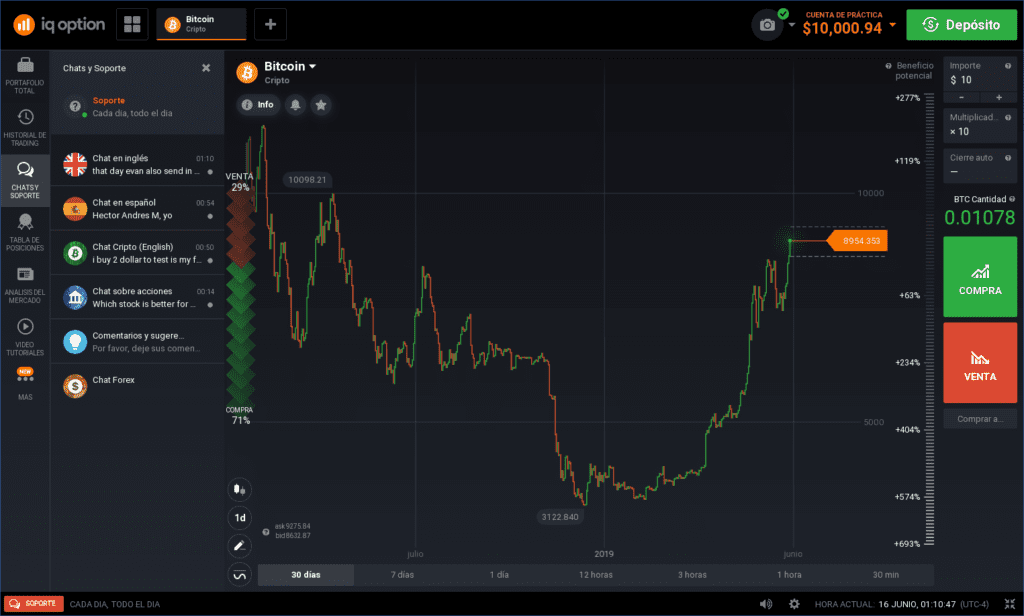Open the Bitcoin Info button
Screen dimensions: 1024x616
(x=258, y=105)
